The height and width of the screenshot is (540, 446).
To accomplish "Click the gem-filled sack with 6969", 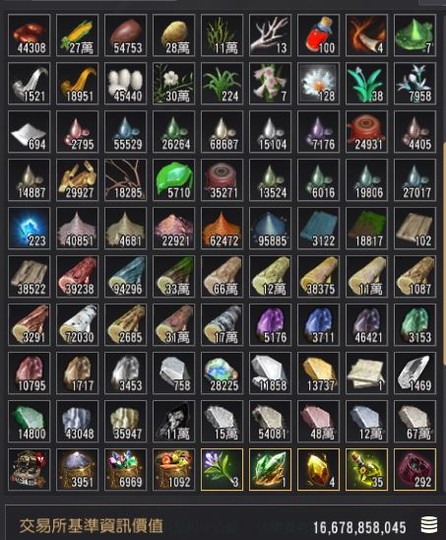I will (126, 469).
